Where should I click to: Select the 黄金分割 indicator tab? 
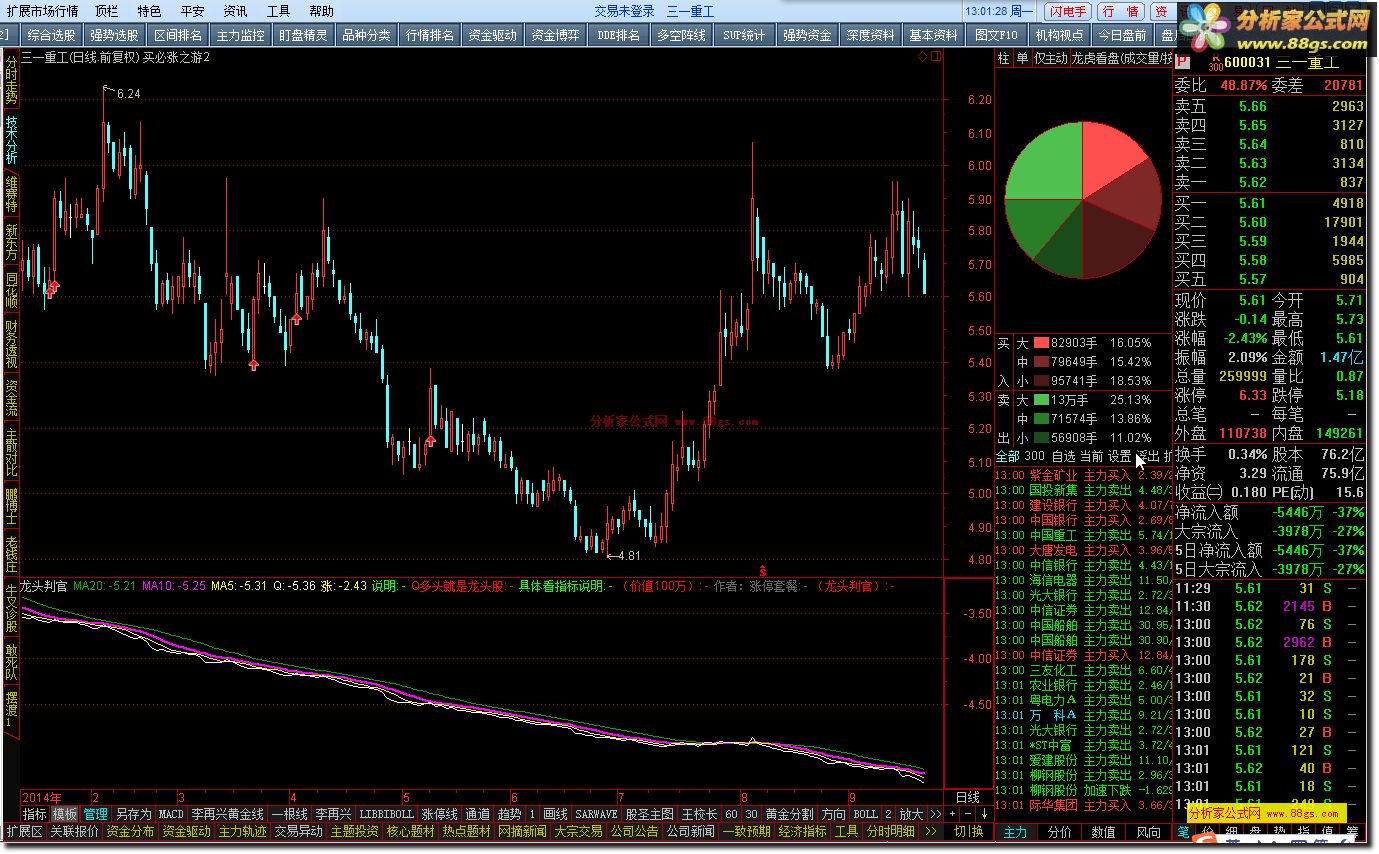pyautogui.click(x=789, y=814)
